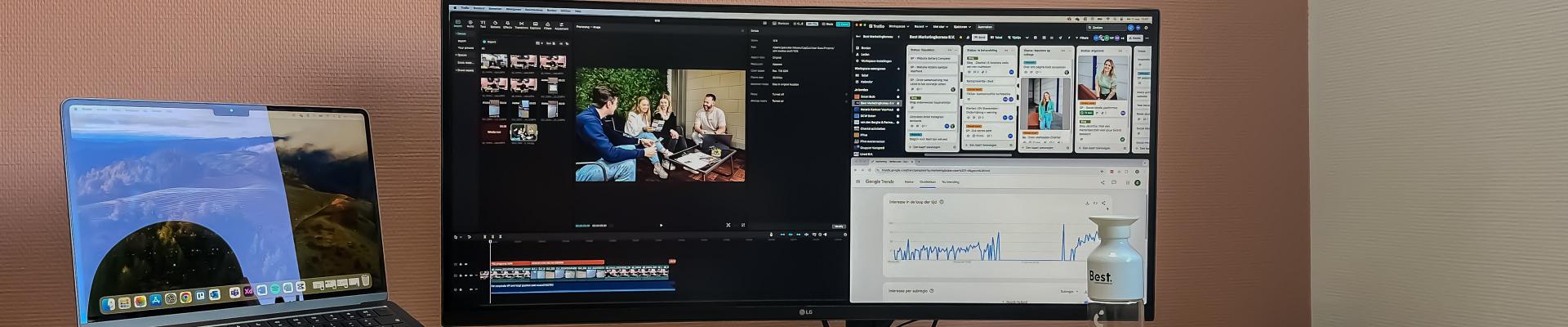Image resolution: width=1568 pixels, height=327 pixels.
Task: Download the interest over time chart CSV
Action: [1087, 203]
